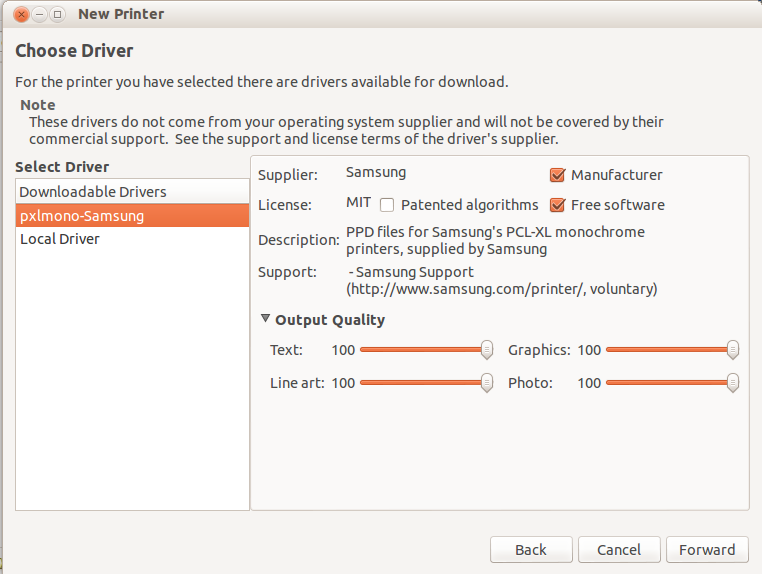This screenshot has width=762, height=574.
Task: Click the Graphics quality slider handle
Action: click(x=733, y=350)
